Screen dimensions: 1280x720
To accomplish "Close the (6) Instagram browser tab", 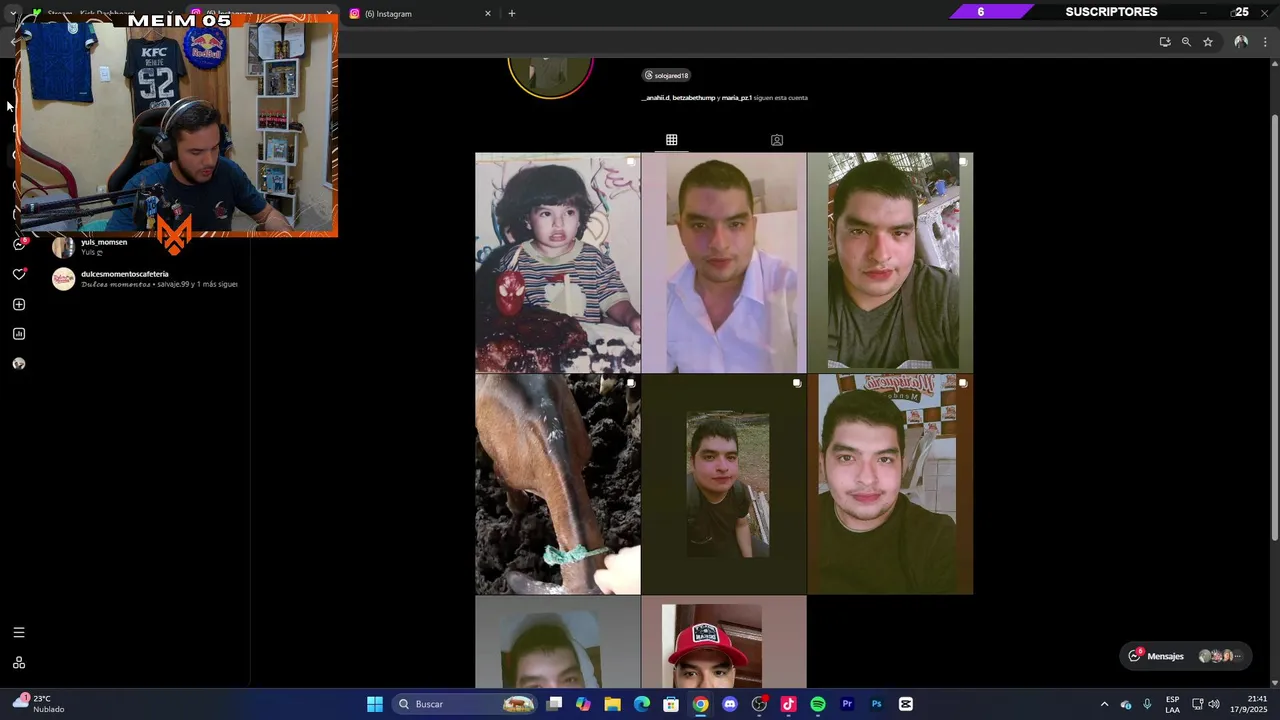I will (488, 14).
